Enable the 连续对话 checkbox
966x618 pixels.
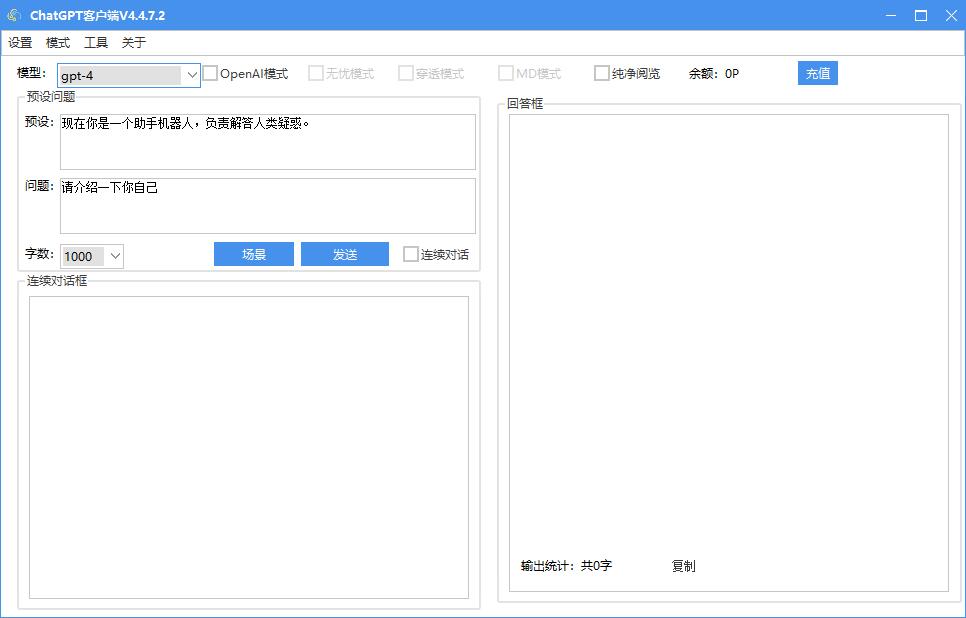411,254
